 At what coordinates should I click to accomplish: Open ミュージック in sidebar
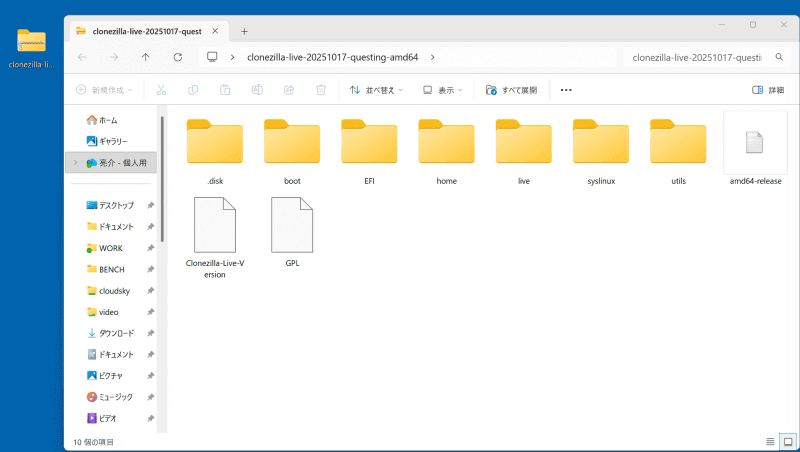110,397
